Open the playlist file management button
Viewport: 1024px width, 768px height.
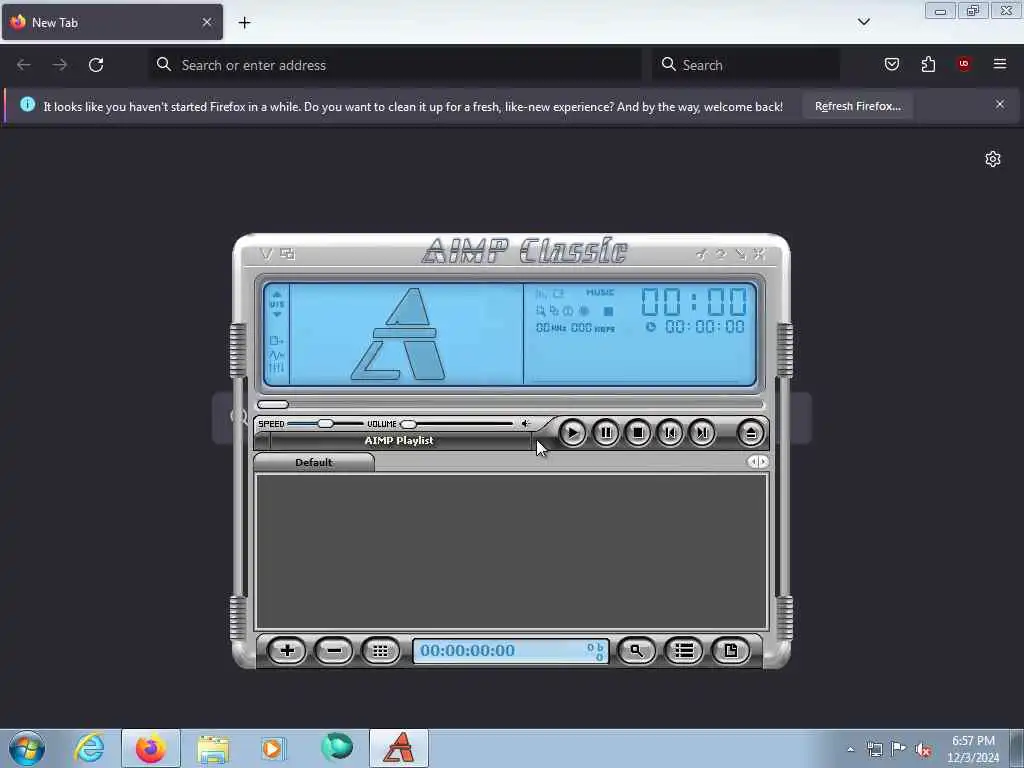(731, 650)
